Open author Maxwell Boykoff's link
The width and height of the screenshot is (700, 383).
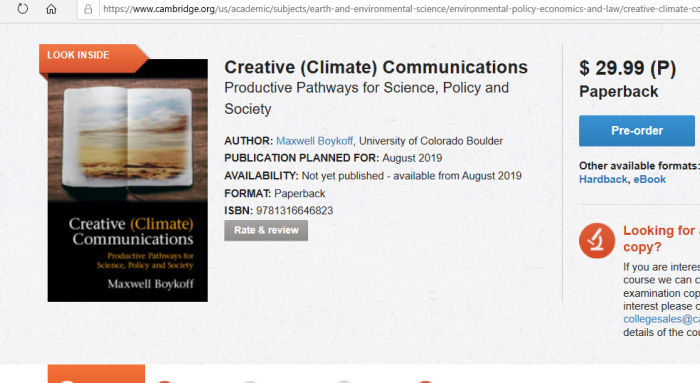pos(314,141)
